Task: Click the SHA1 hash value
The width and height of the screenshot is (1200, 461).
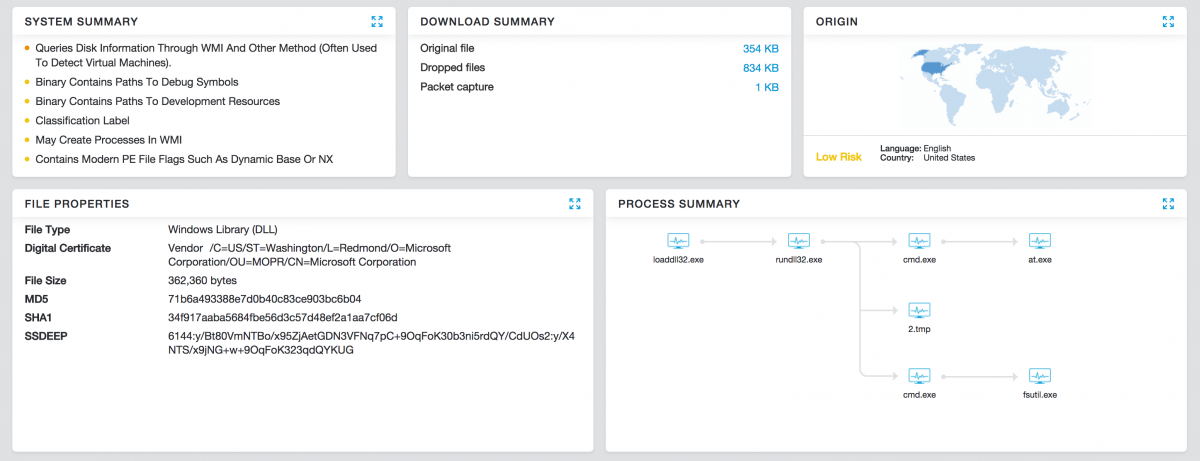Action: pyautogui.click(x=283, y=317)
